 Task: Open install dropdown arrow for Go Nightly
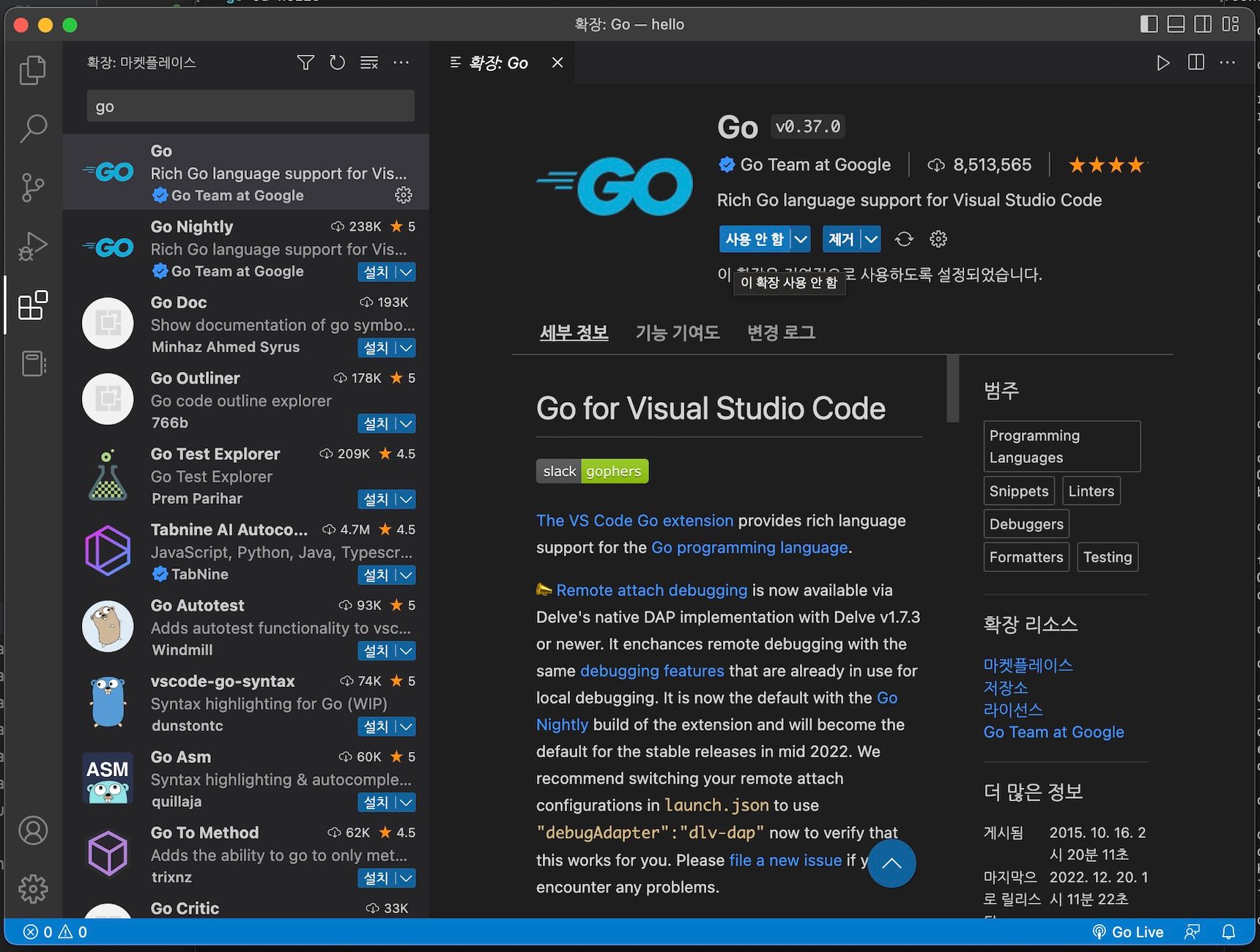tap(407, 272)
